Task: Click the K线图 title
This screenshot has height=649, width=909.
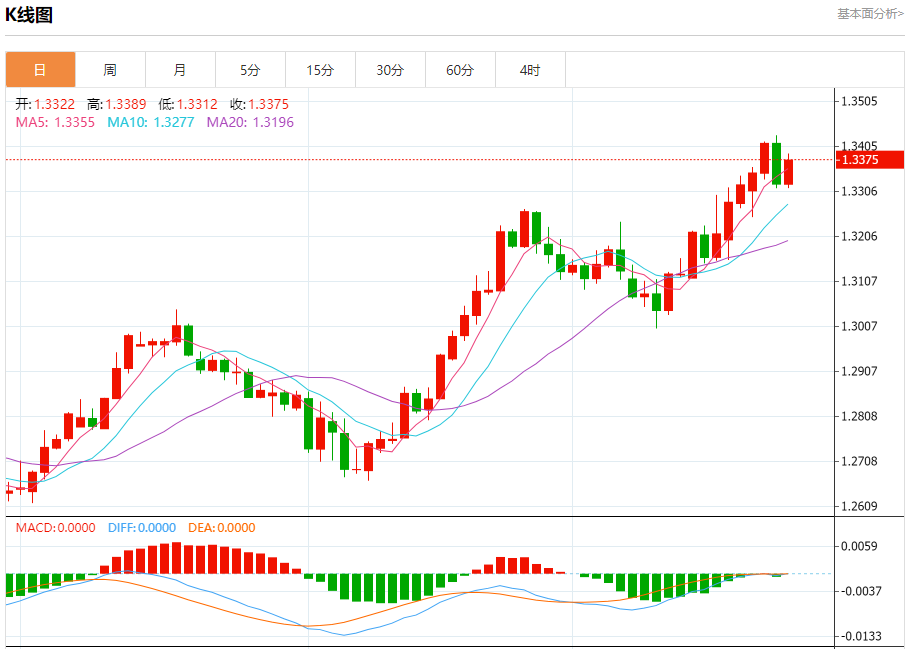Action: 28,15
